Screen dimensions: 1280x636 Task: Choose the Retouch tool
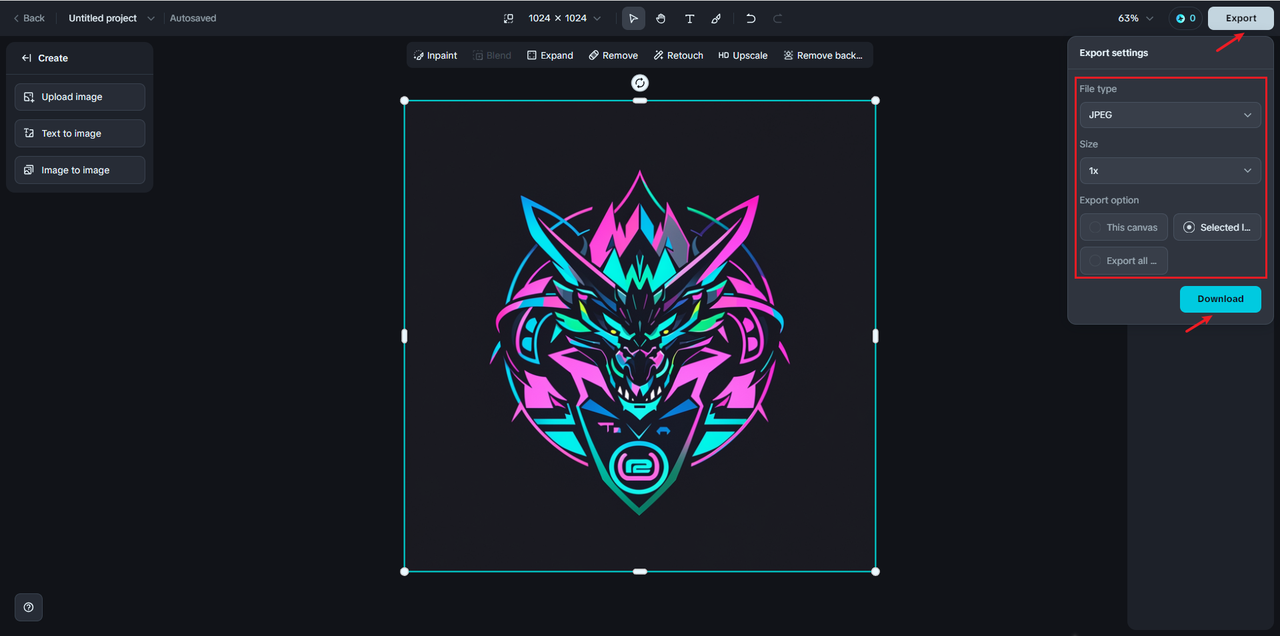(x=678, y=55)
